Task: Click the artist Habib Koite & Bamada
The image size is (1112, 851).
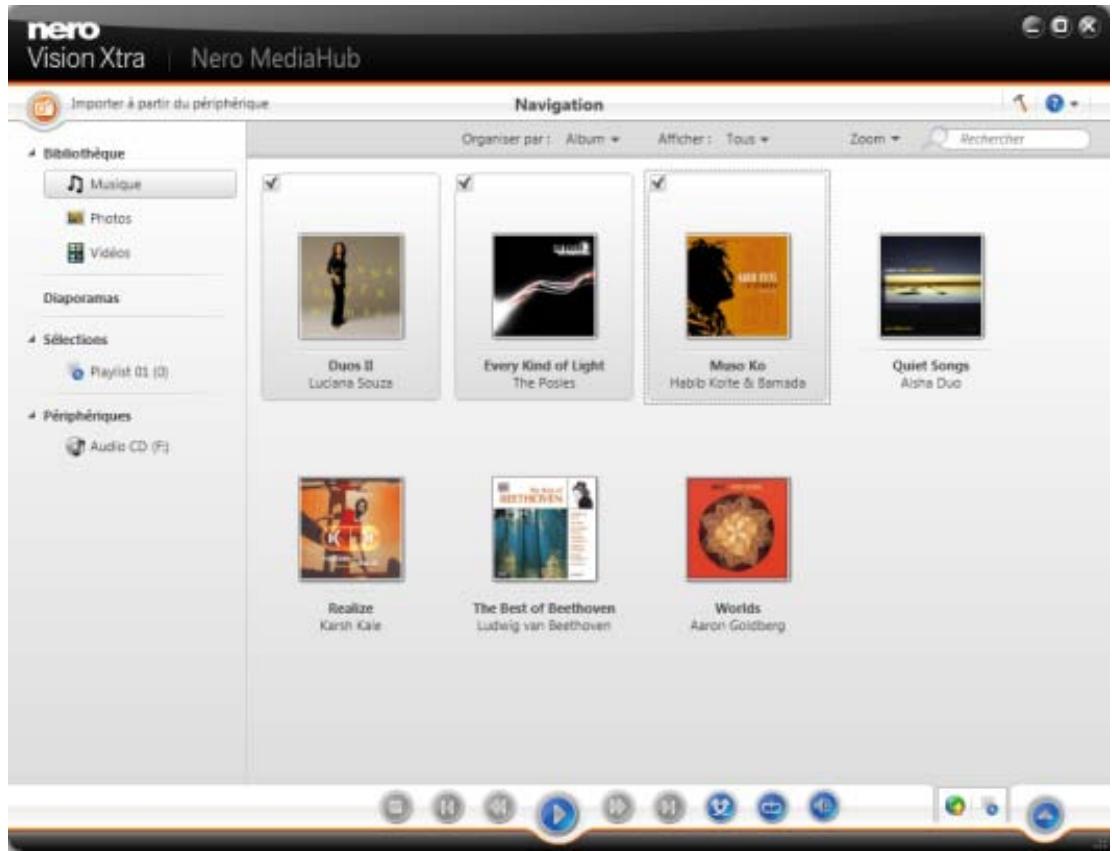Action: click(x=738, y=383)
